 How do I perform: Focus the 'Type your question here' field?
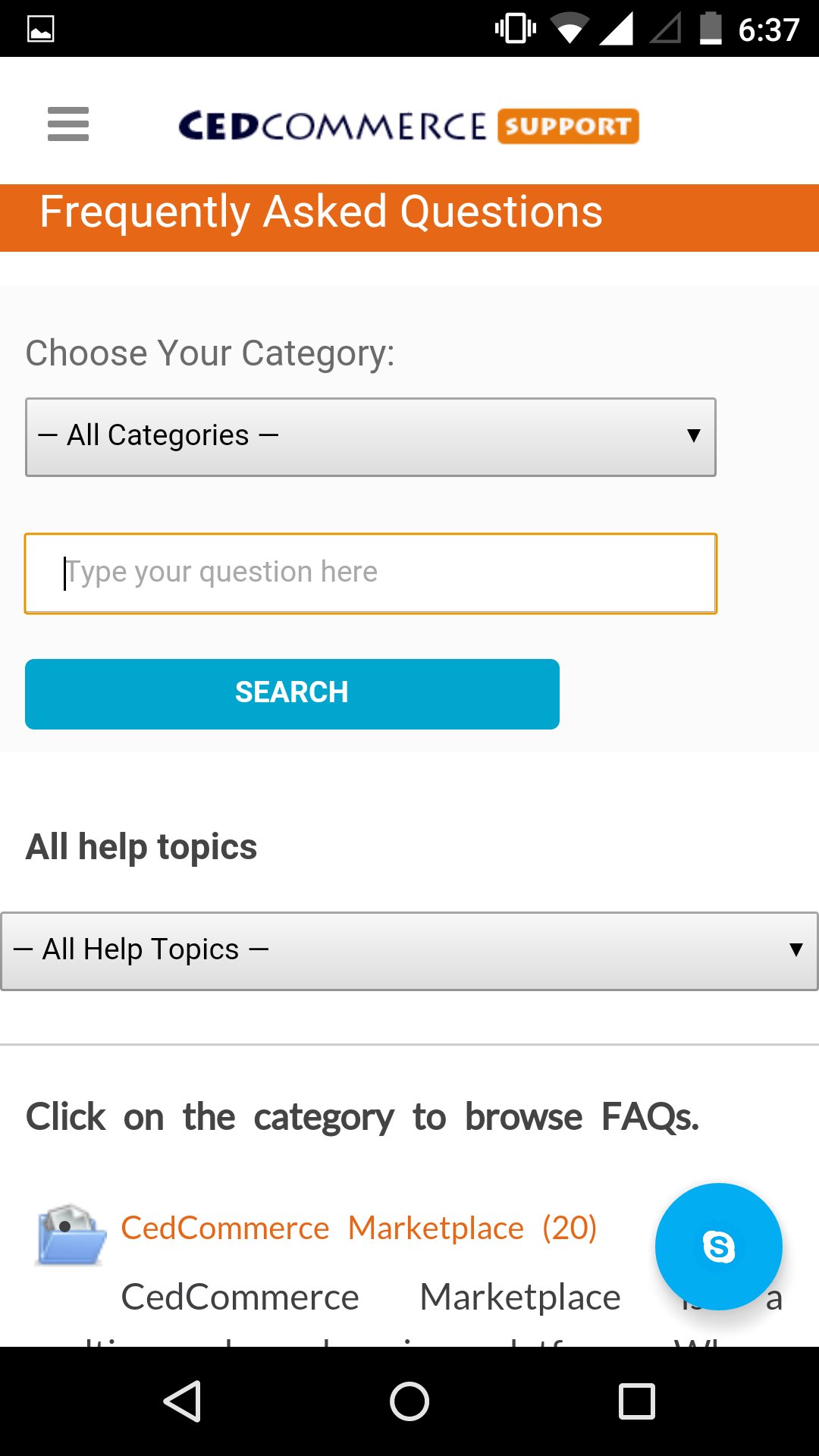(370, 573)
